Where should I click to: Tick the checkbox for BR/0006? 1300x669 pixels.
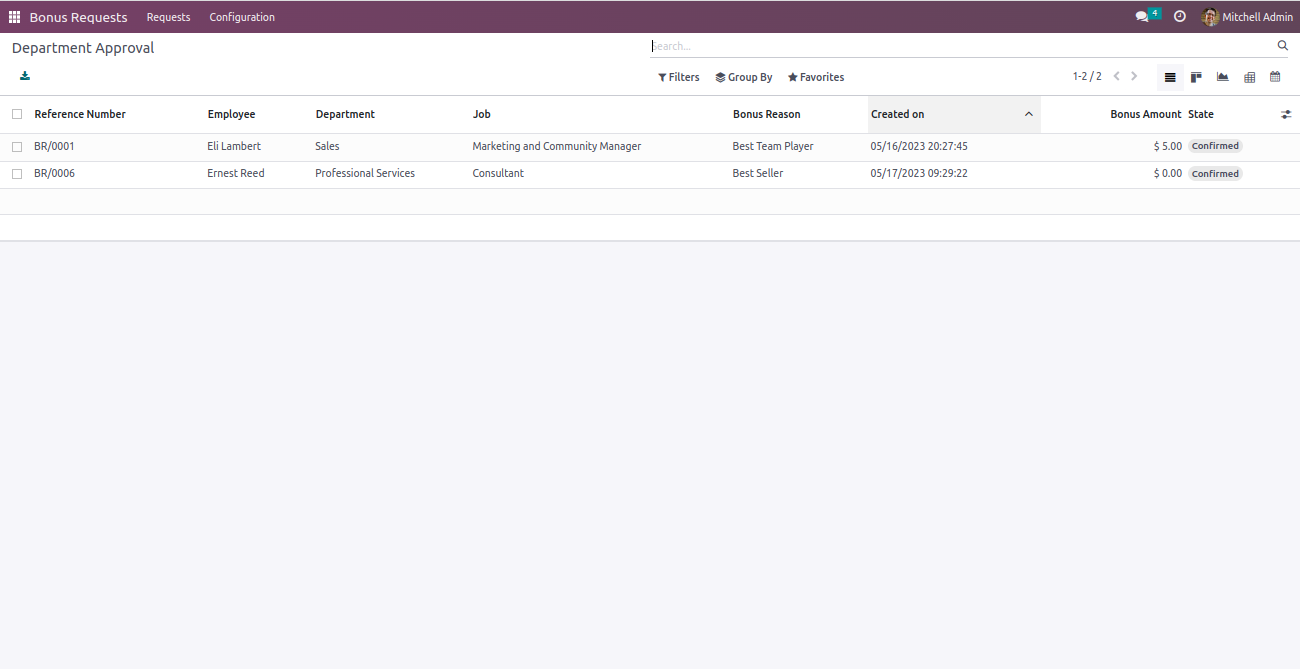click(17, 174)
